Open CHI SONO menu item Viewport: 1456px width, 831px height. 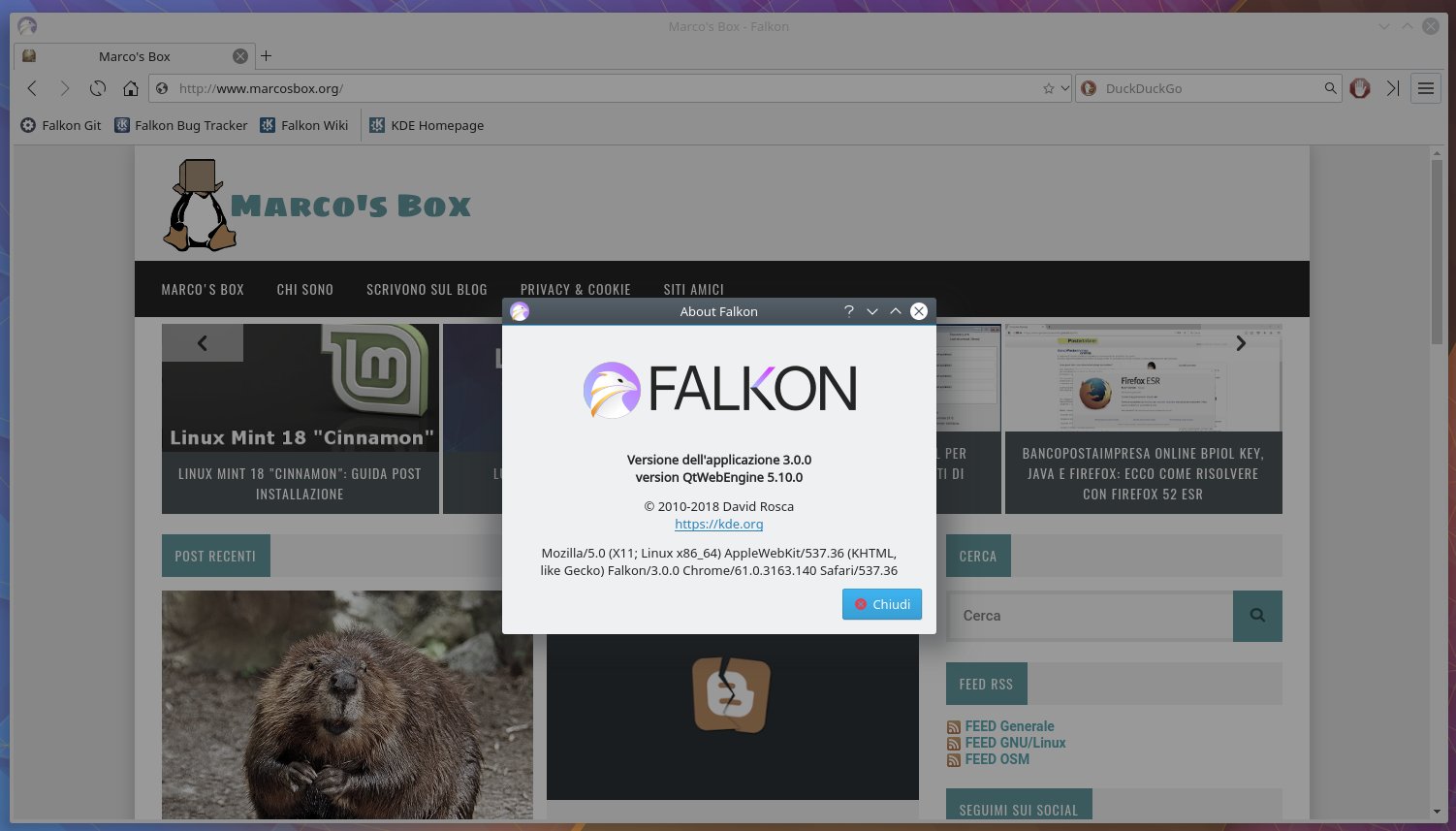[305, 290]
